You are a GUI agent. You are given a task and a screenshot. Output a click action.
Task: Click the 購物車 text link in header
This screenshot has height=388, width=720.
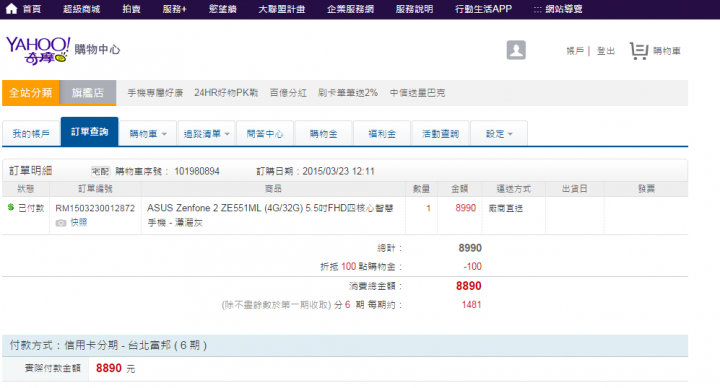[667, 51]
